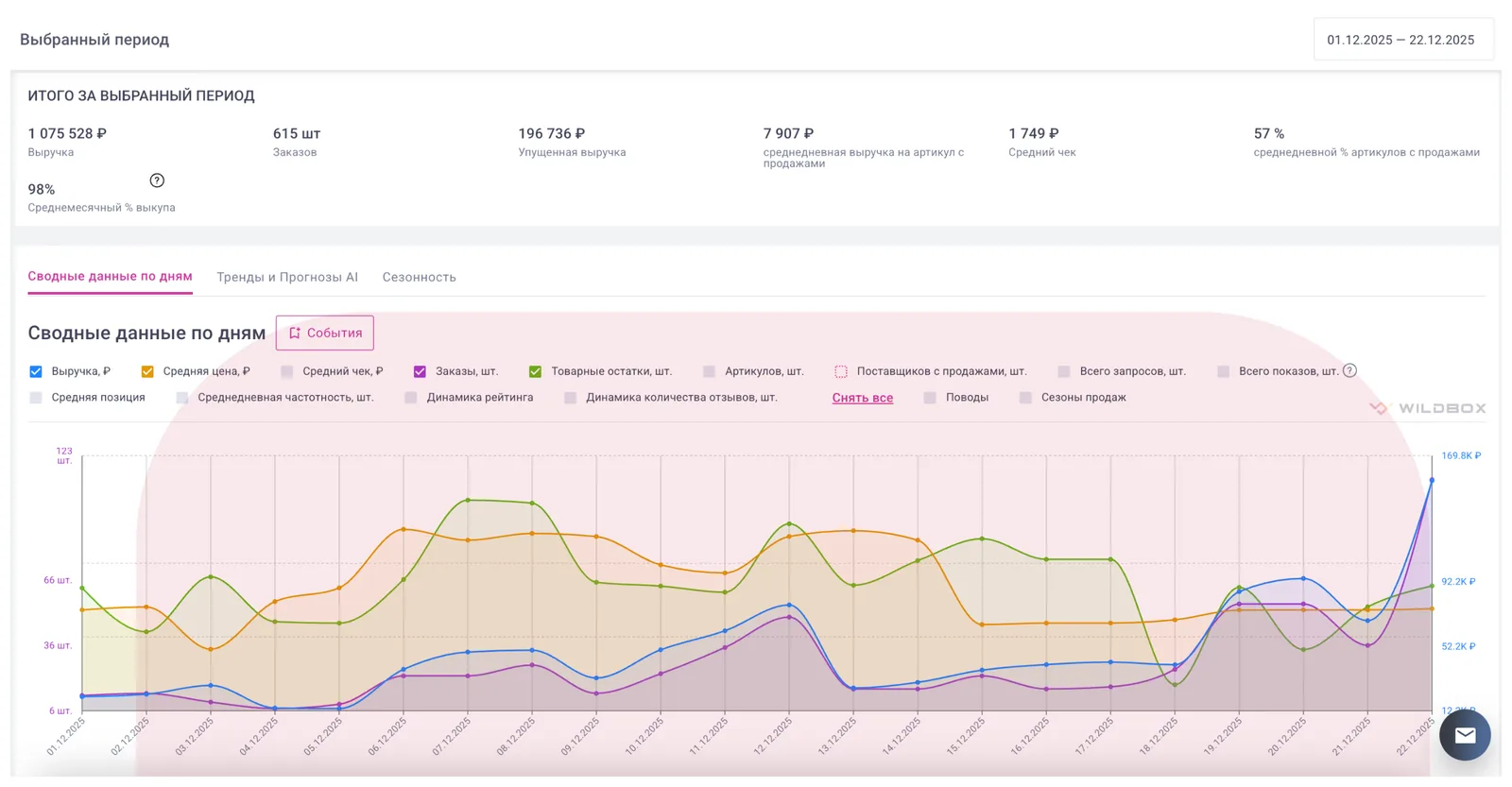Click the 169.8K ₽ right axis label

click(1461, 455)
